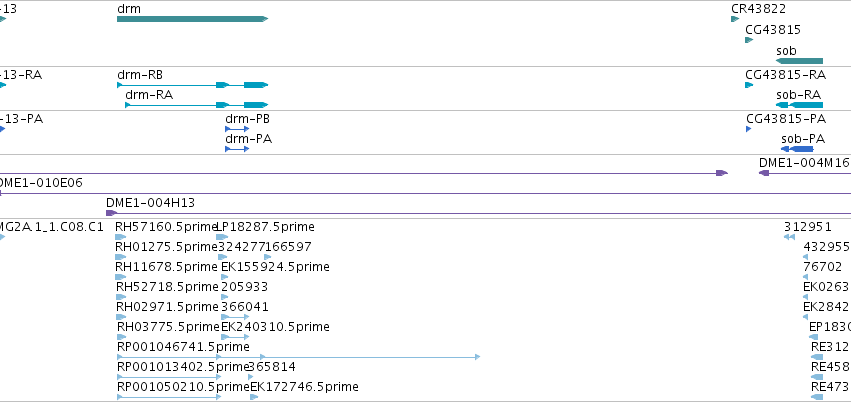The image size is (851, 402).
Task: Select DME1-004H13 clone start marker
Action: [x=112, y=213]
